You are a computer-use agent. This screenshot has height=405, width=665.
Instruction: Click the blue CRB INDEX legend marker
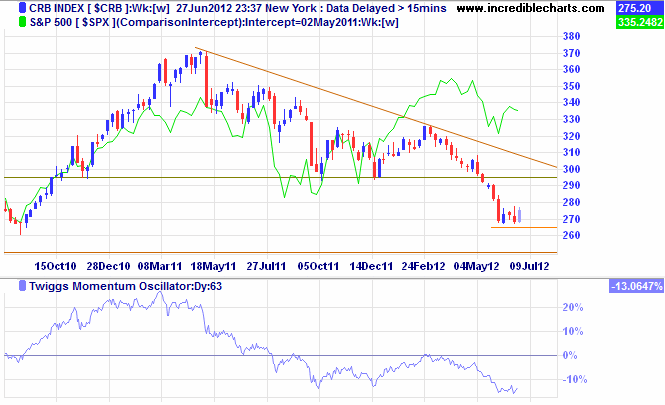22,8
